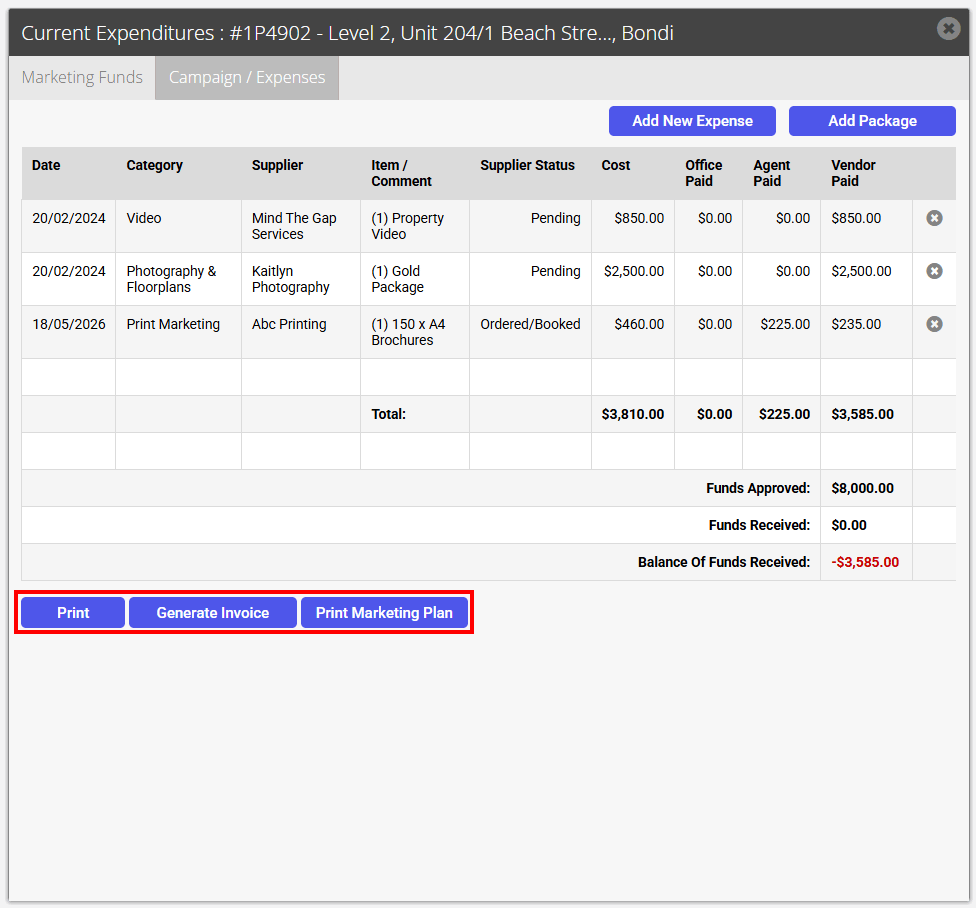Select the 150 x A4 Brochures item
Screen dimensions: 976x908
click(x=408, y=332)
